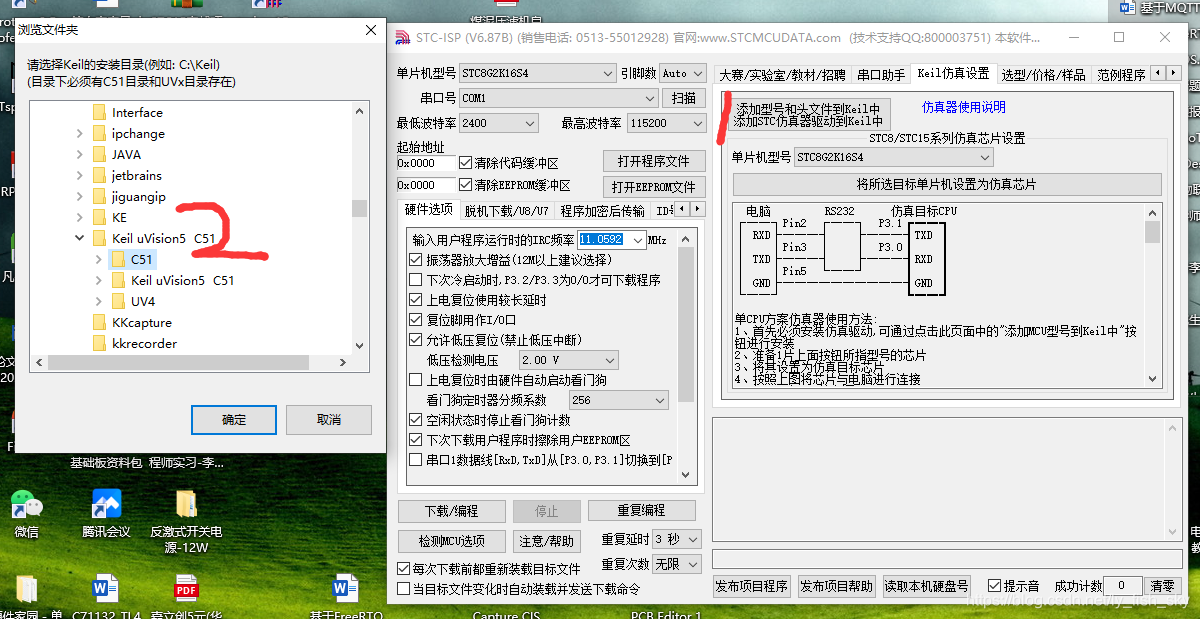Click the STC-ISP title bar app icon
1200x619 pixels.
click(403, 37)
